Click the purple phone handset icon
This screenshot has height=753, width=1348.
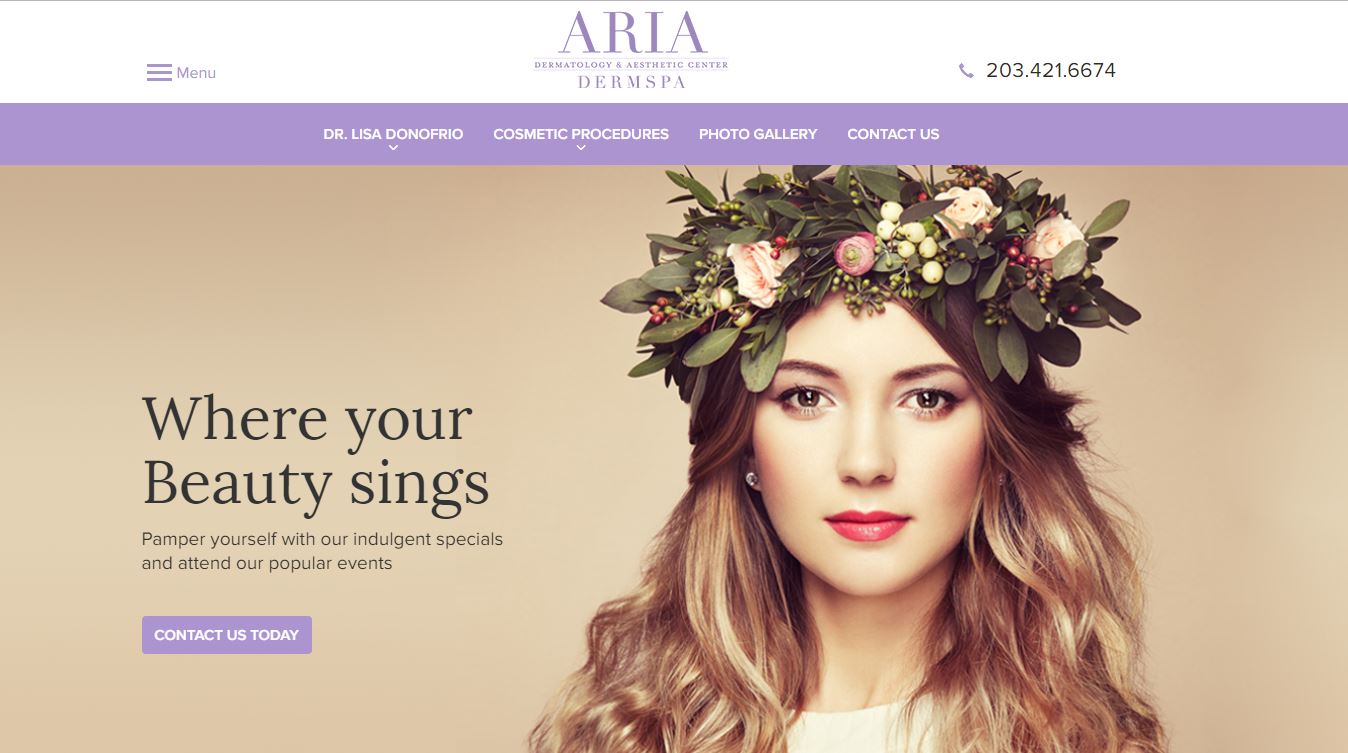click(x=966, y=71)
